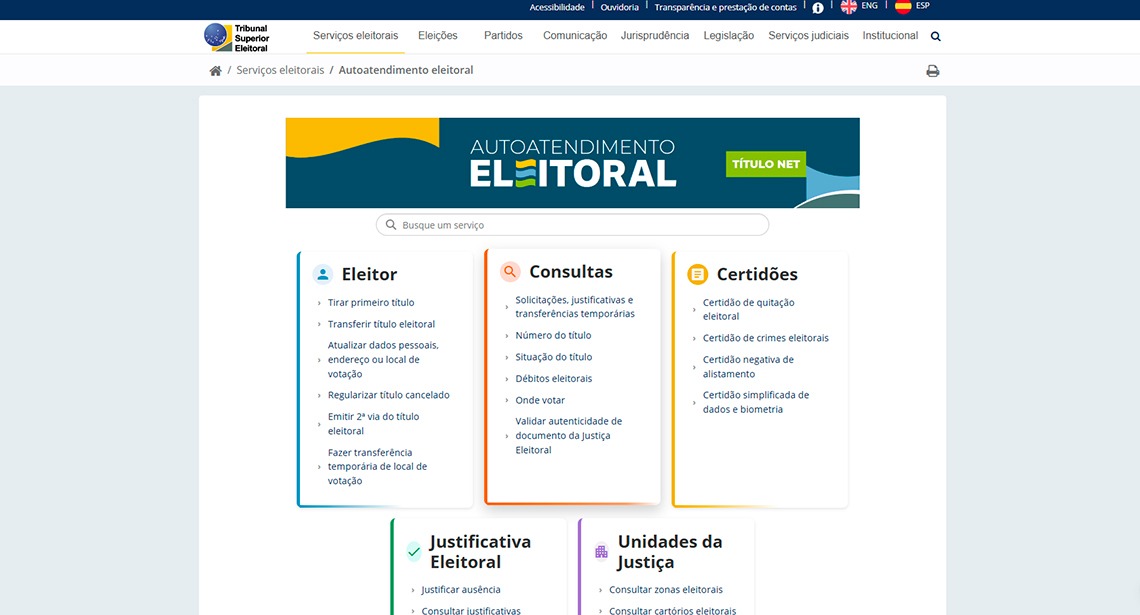Open the Partidos menu

pyautogui.click(x=503, y=36)
